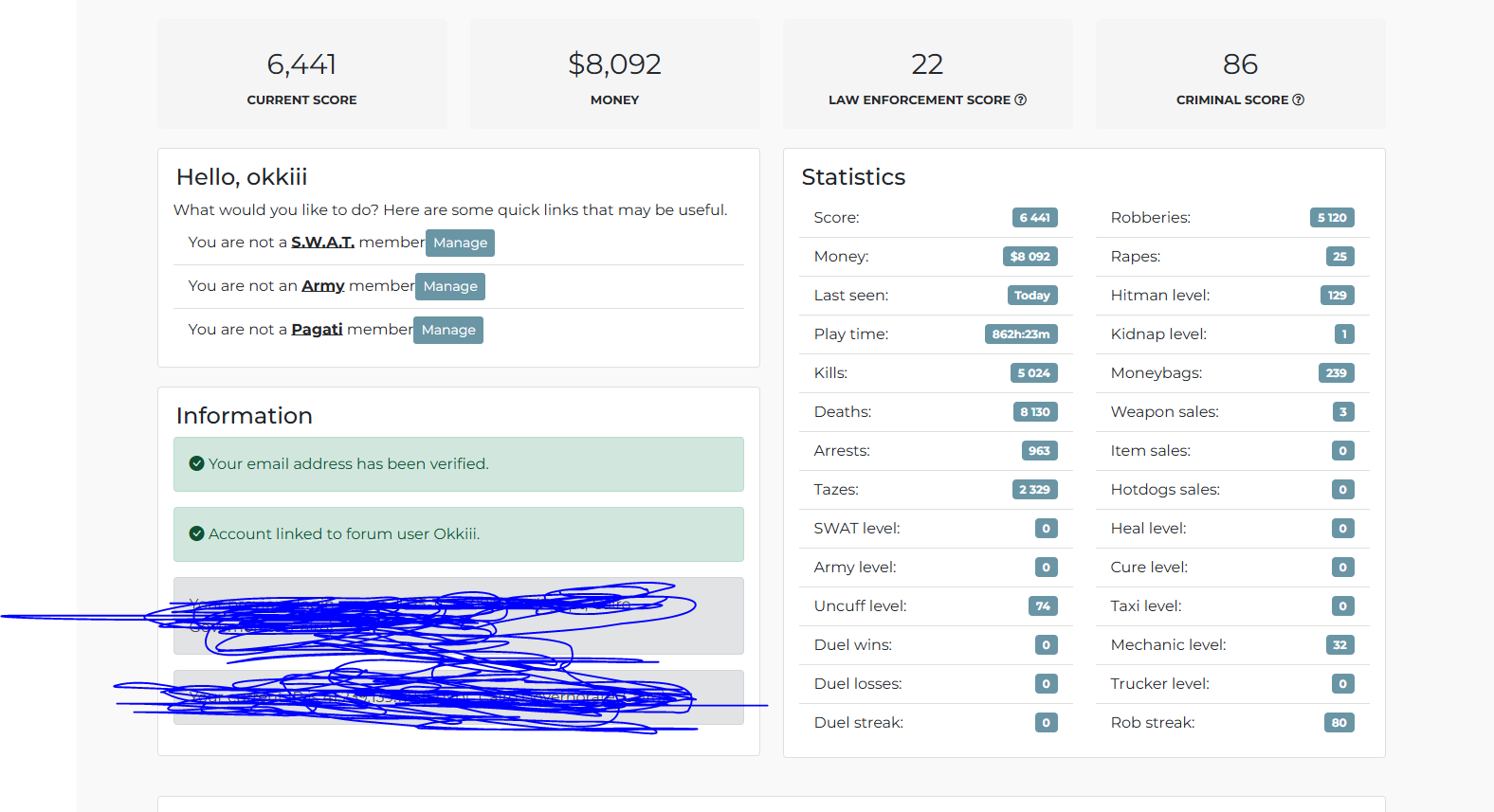The width and height of the screenshot is (1494, 812).
Task: Click the Taxi level badge 0
Action: pos(1343,606)
